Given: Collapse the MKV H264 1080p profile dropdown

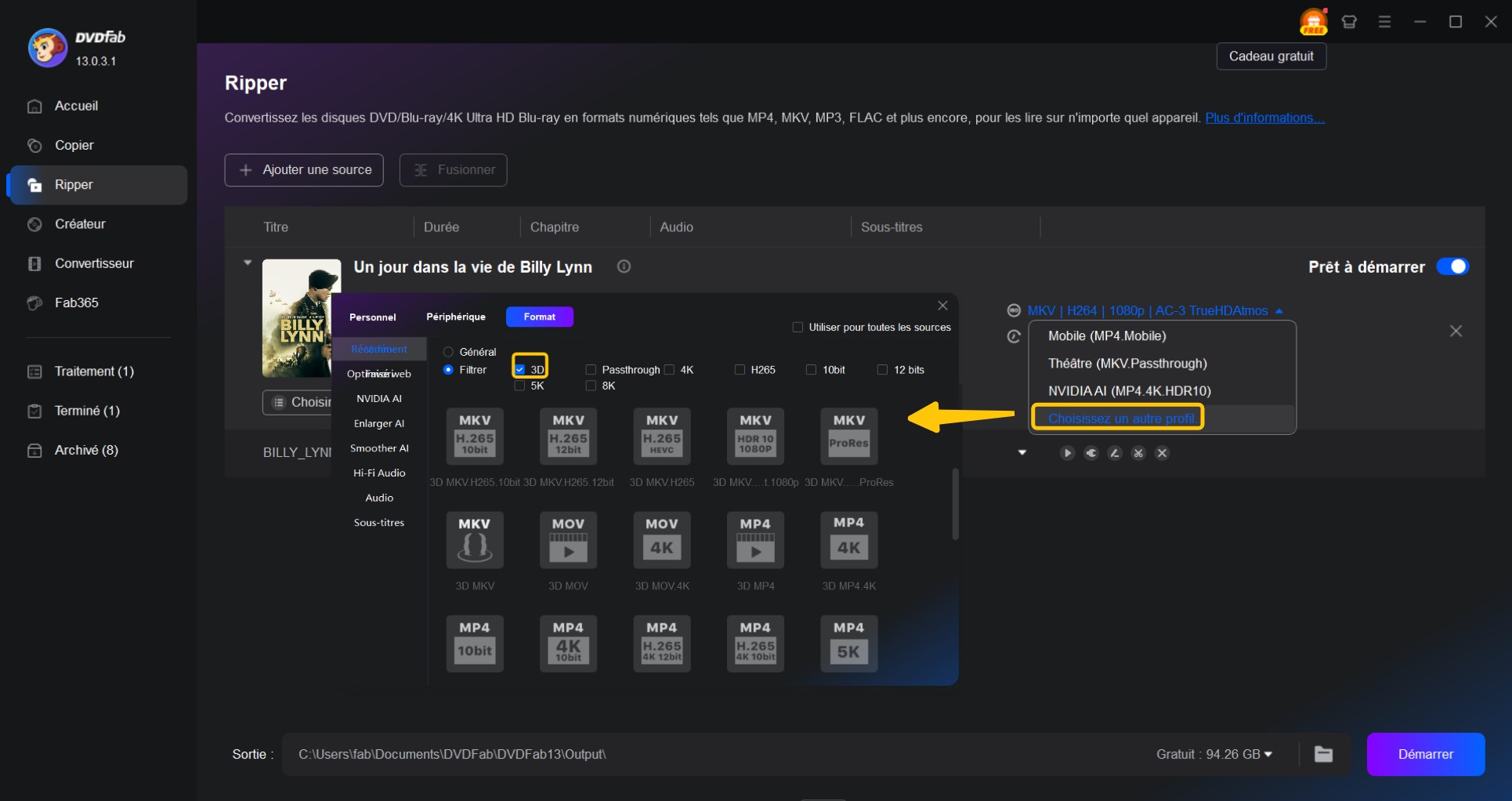Looking at the screenshot, I should [1279, 311].
